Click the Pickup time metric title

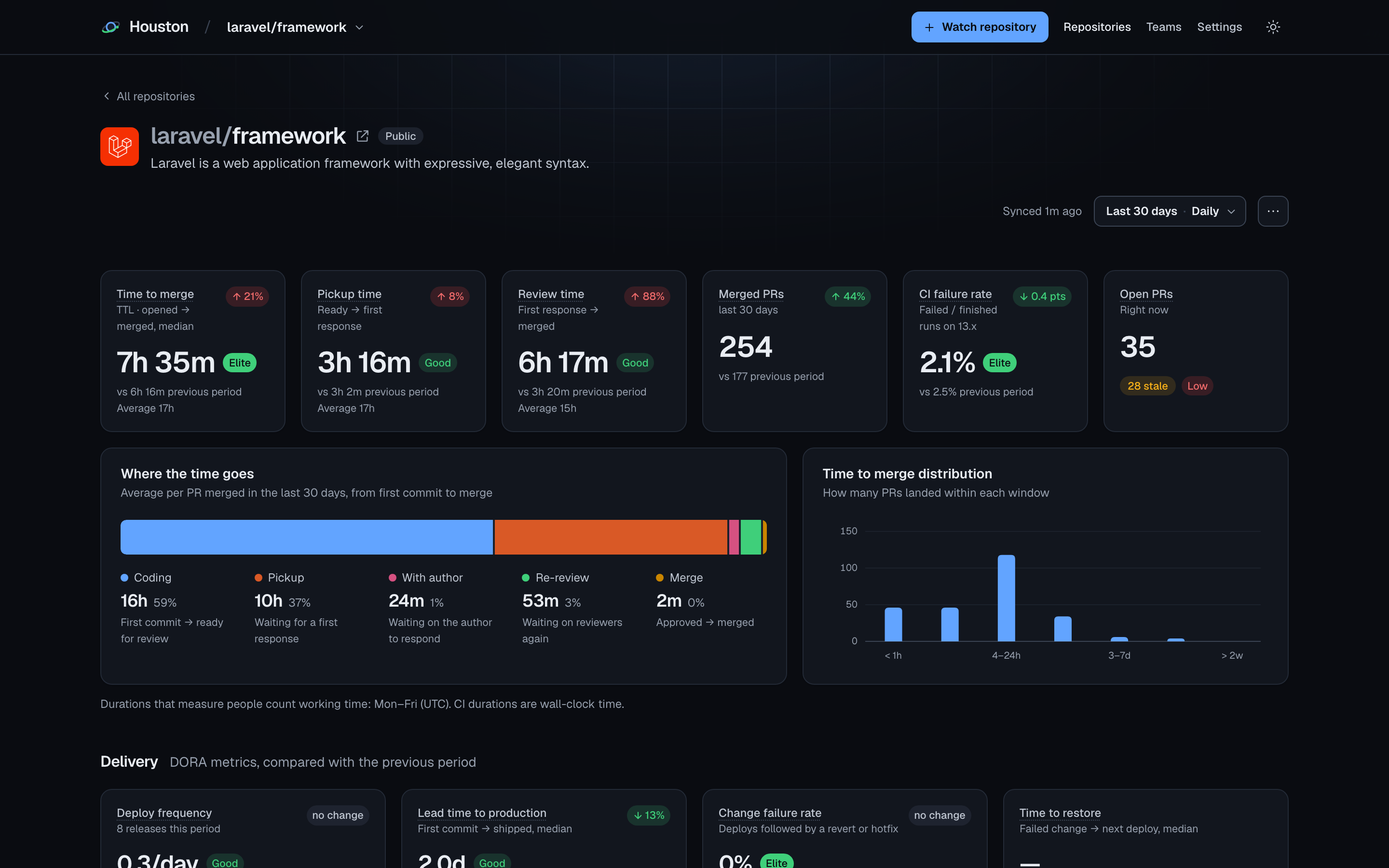pos(349,294)
